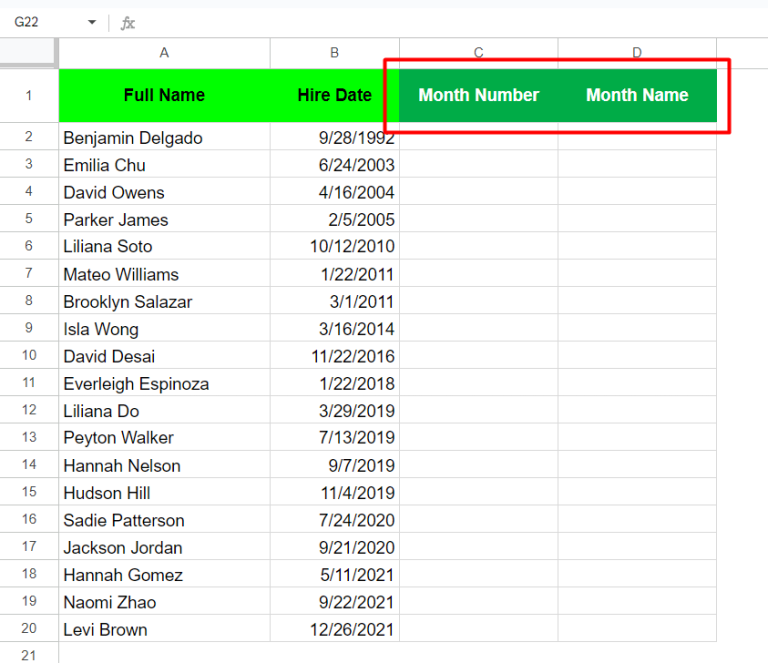Select column B header
The height and width of the screenshot is (663, 768).
click(x=335, y=53)
